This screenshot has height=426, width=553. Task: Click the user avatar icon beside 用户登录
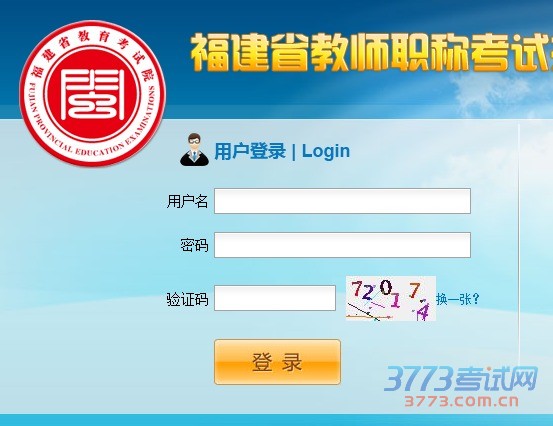coord(194,150)
